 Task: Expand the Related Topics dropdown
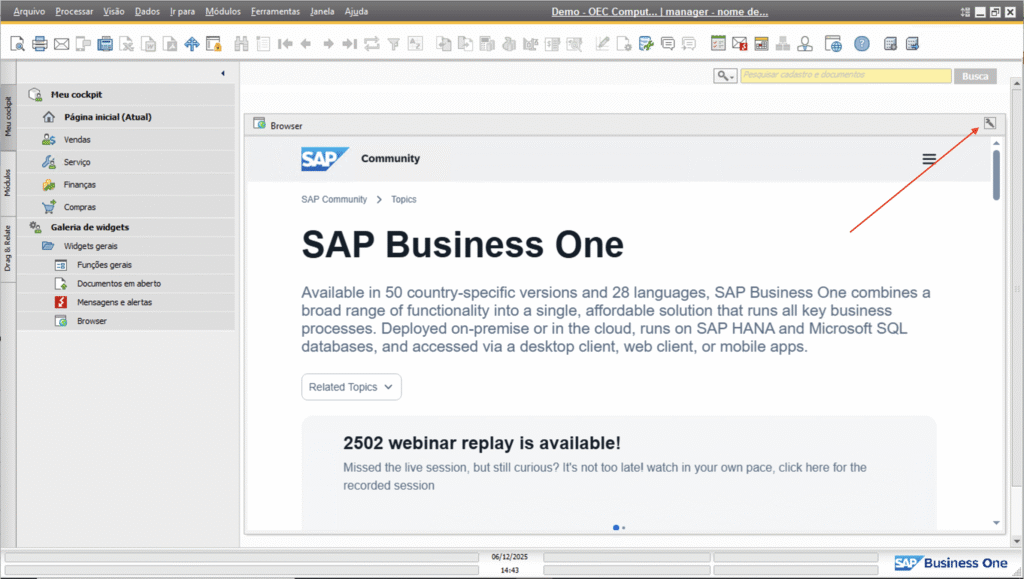[x=351, y=387]
